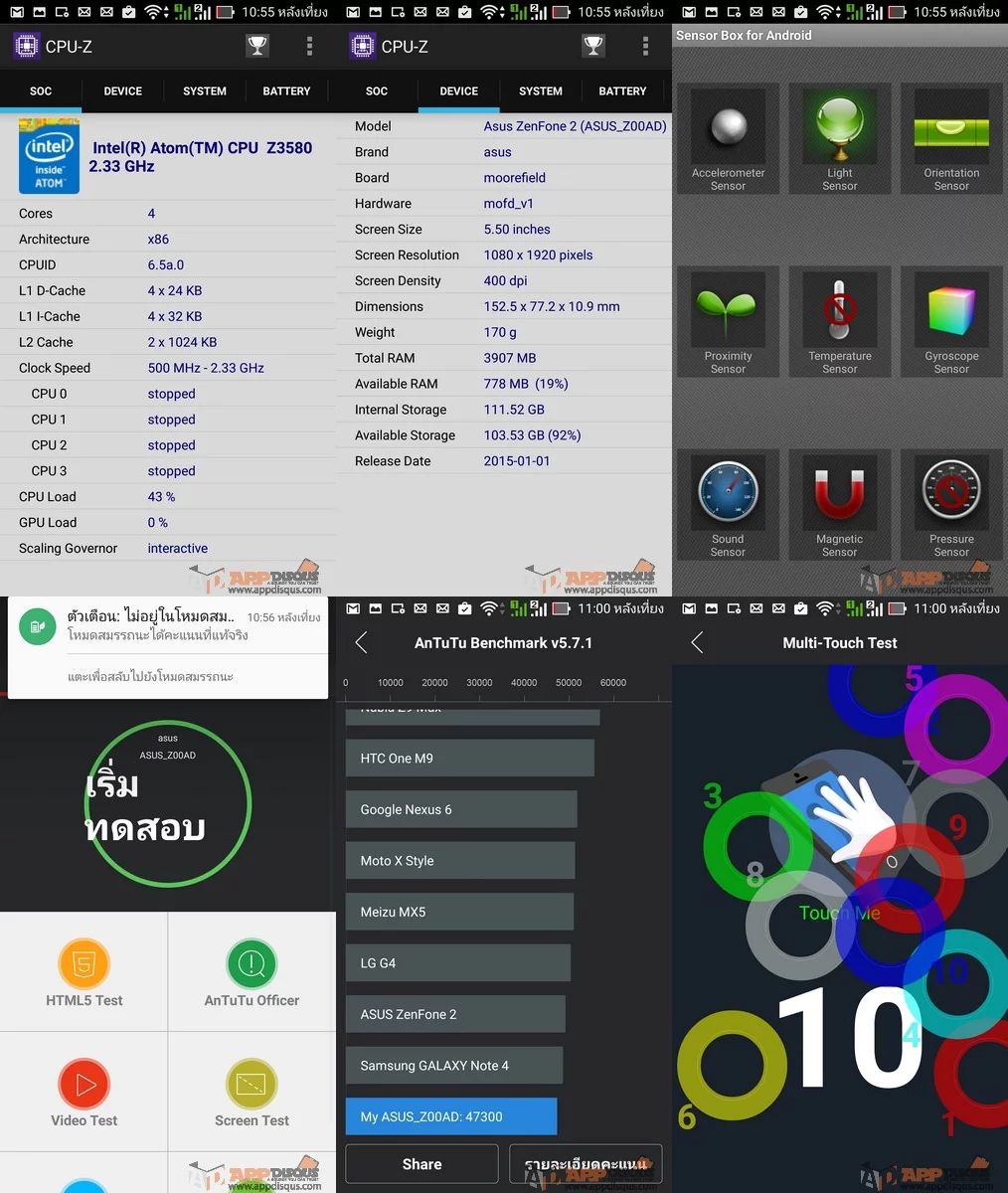
Task: Touch the green circle numbered 3
Action: 757,845
